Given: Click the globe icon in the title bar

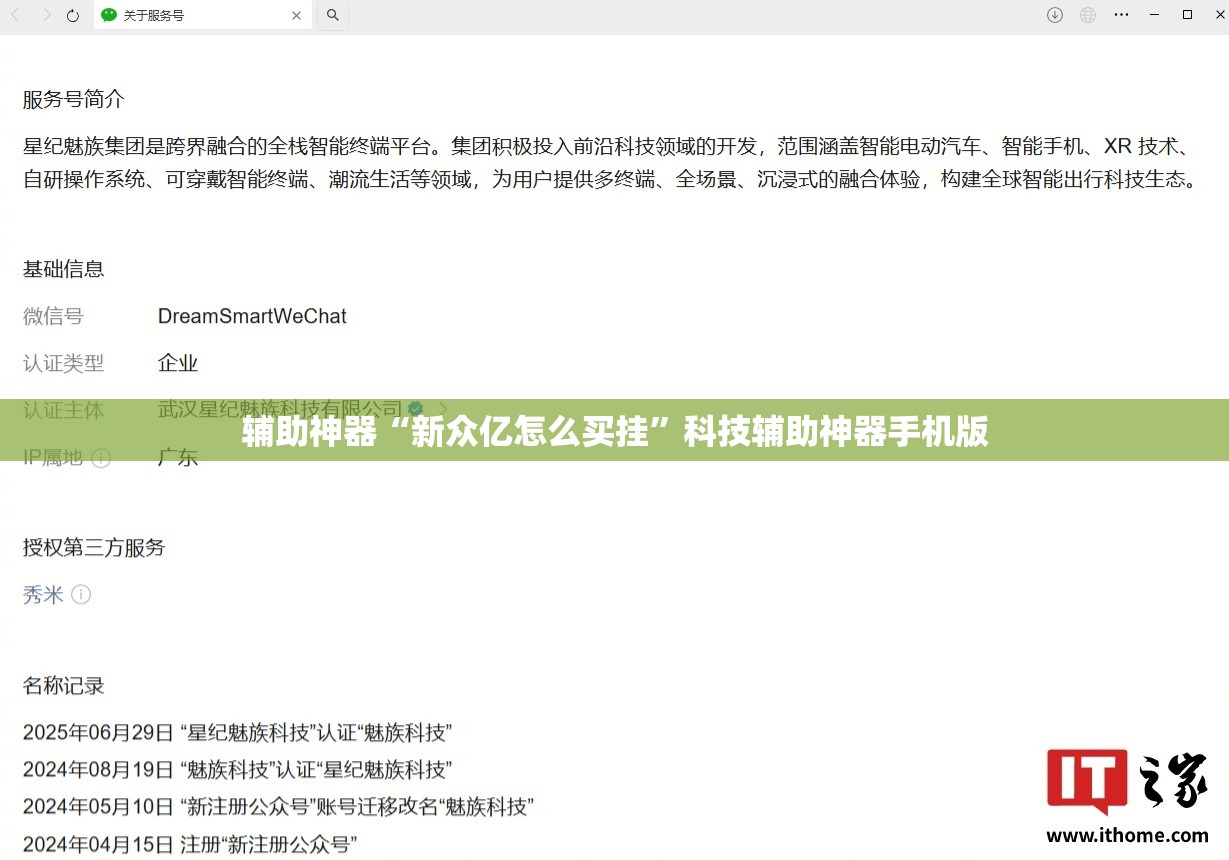Looking at the screenshot, I should [x=1088, y=15].
